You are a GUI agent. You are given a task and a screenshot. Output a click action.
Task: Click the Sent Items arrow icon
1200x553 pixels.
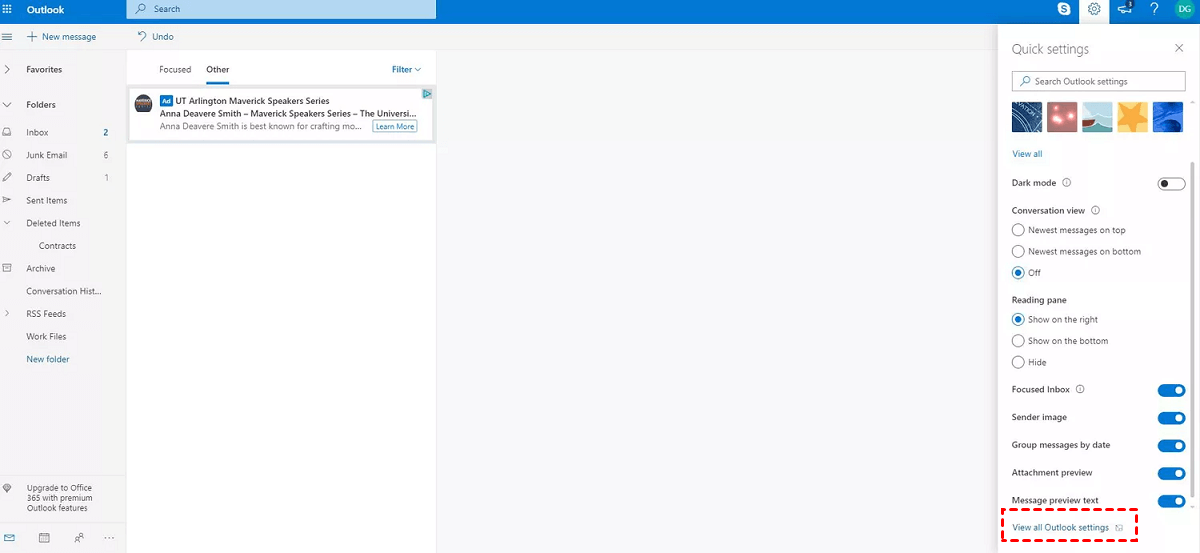[7, 200]
